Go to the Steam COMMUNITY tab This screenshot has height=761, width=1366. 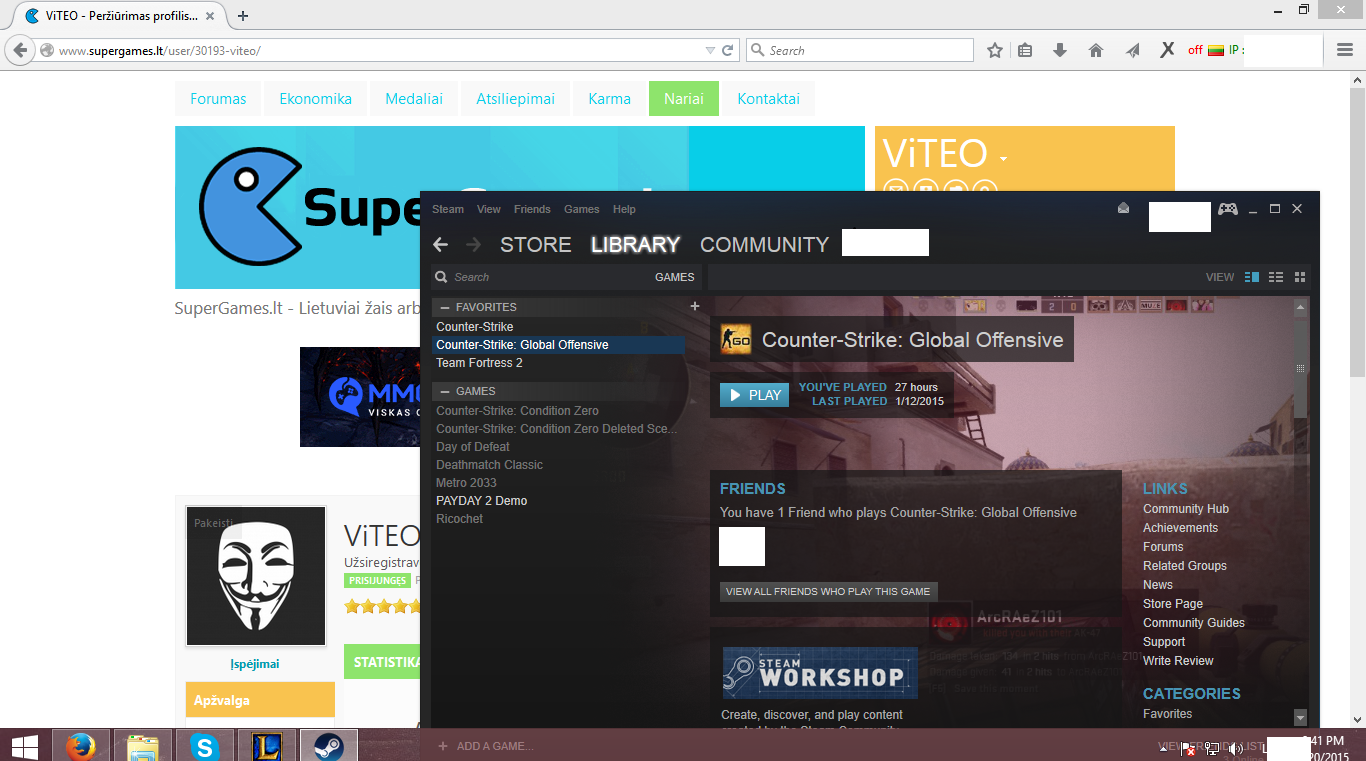click(764, 245)
